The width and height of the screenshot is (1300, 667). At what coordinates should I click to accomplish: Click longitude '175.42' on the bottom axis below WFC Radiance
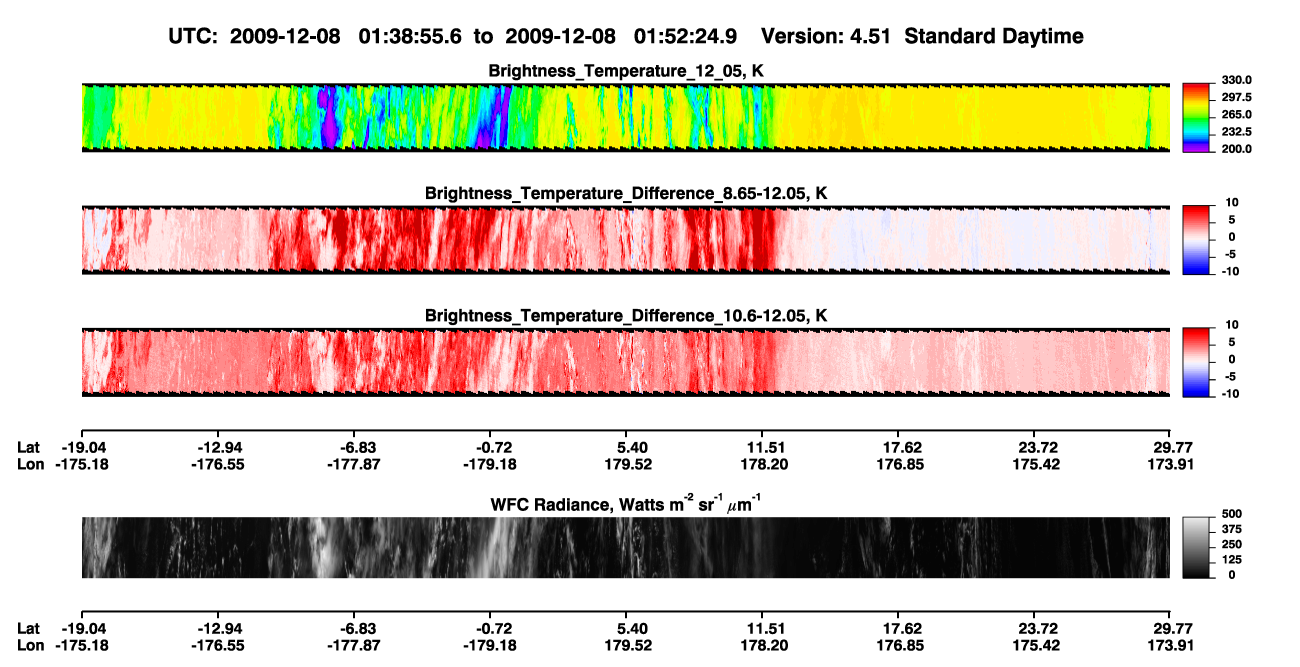click(x=1036, y=645)
